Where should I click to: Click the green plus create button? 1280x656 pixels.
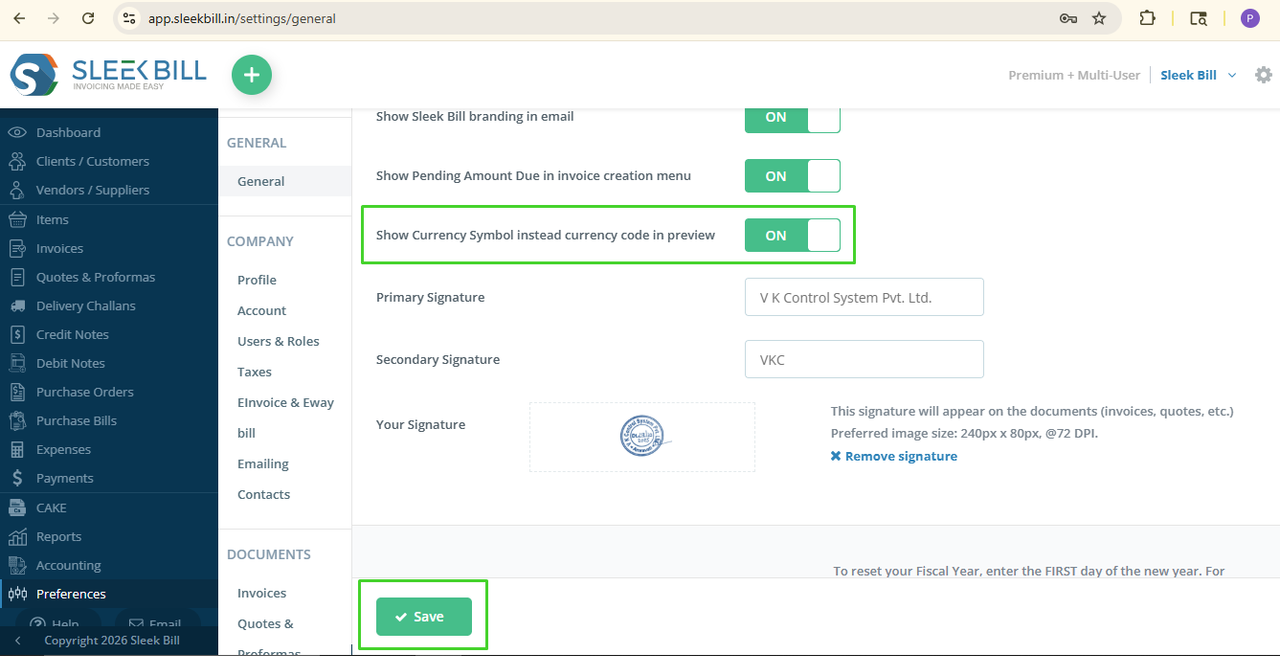point(252,75)
